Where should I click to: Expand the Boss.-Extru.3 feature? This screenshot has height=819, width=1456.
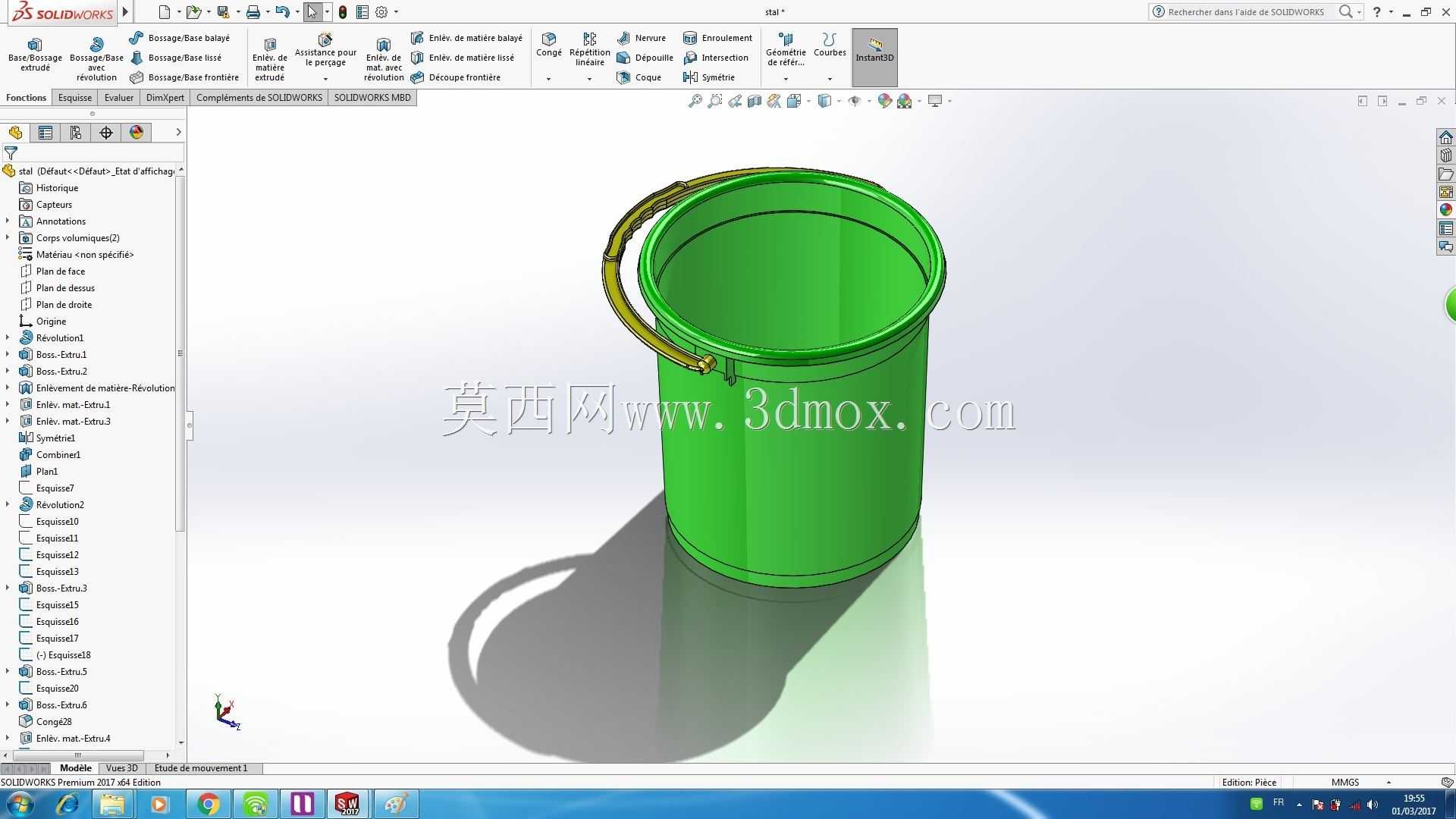click(8, 588)
